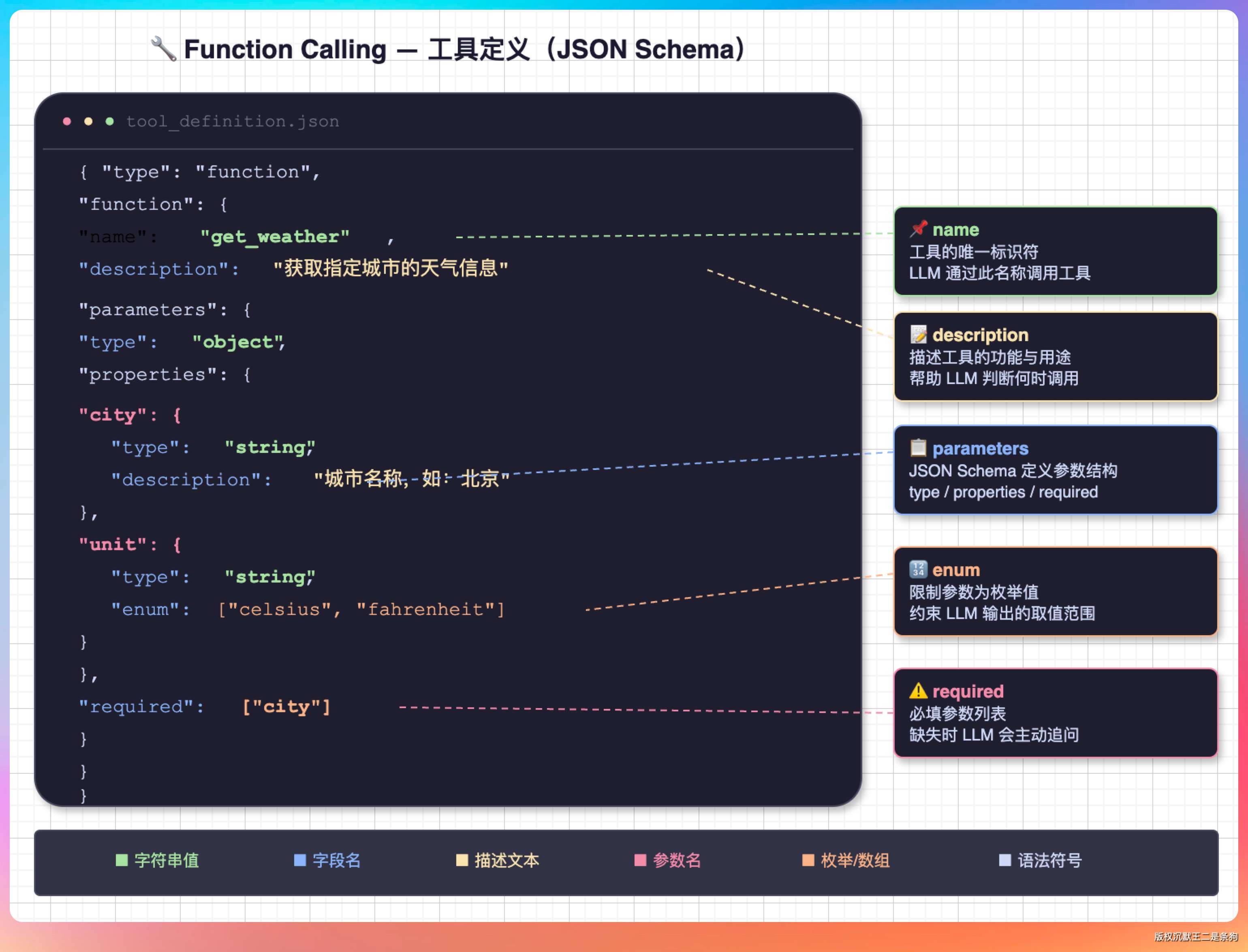Click the green window dot in code panel
The height and width of the screenshot is (952, 1248).
110,121
